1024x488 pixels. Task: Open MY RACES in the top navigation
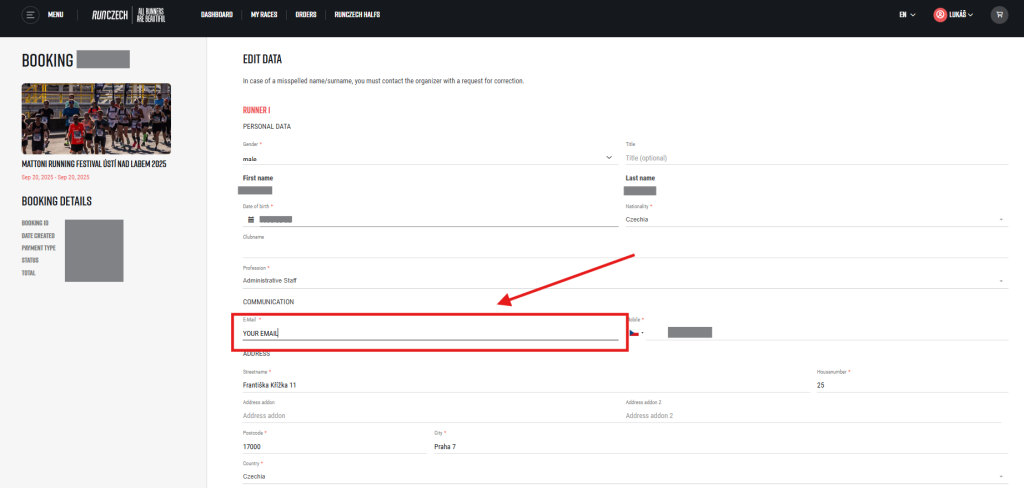(x=264, y=14)
